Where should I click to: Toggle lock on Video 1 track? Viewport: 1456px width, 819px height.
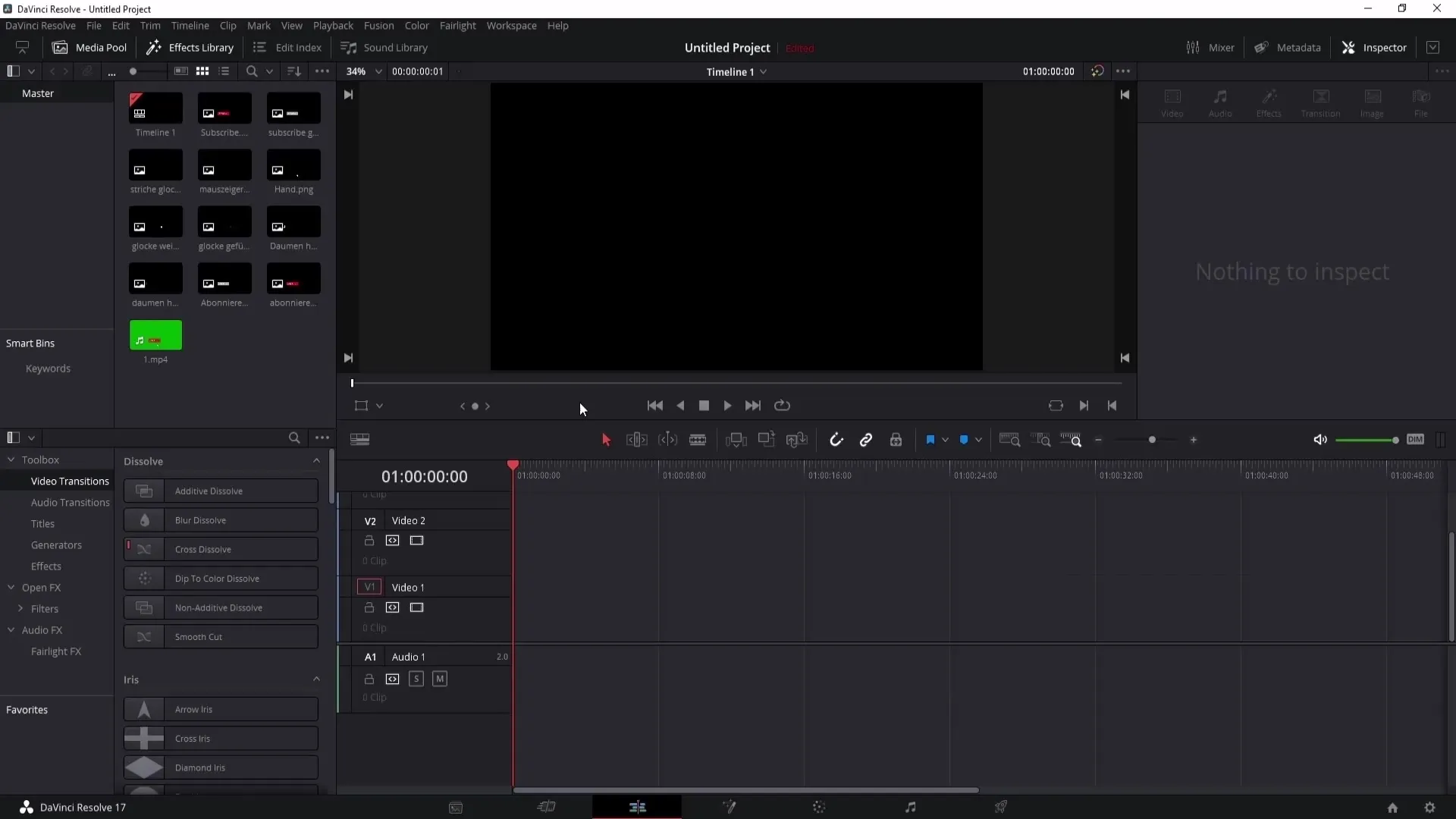click(x=368, y=607)
